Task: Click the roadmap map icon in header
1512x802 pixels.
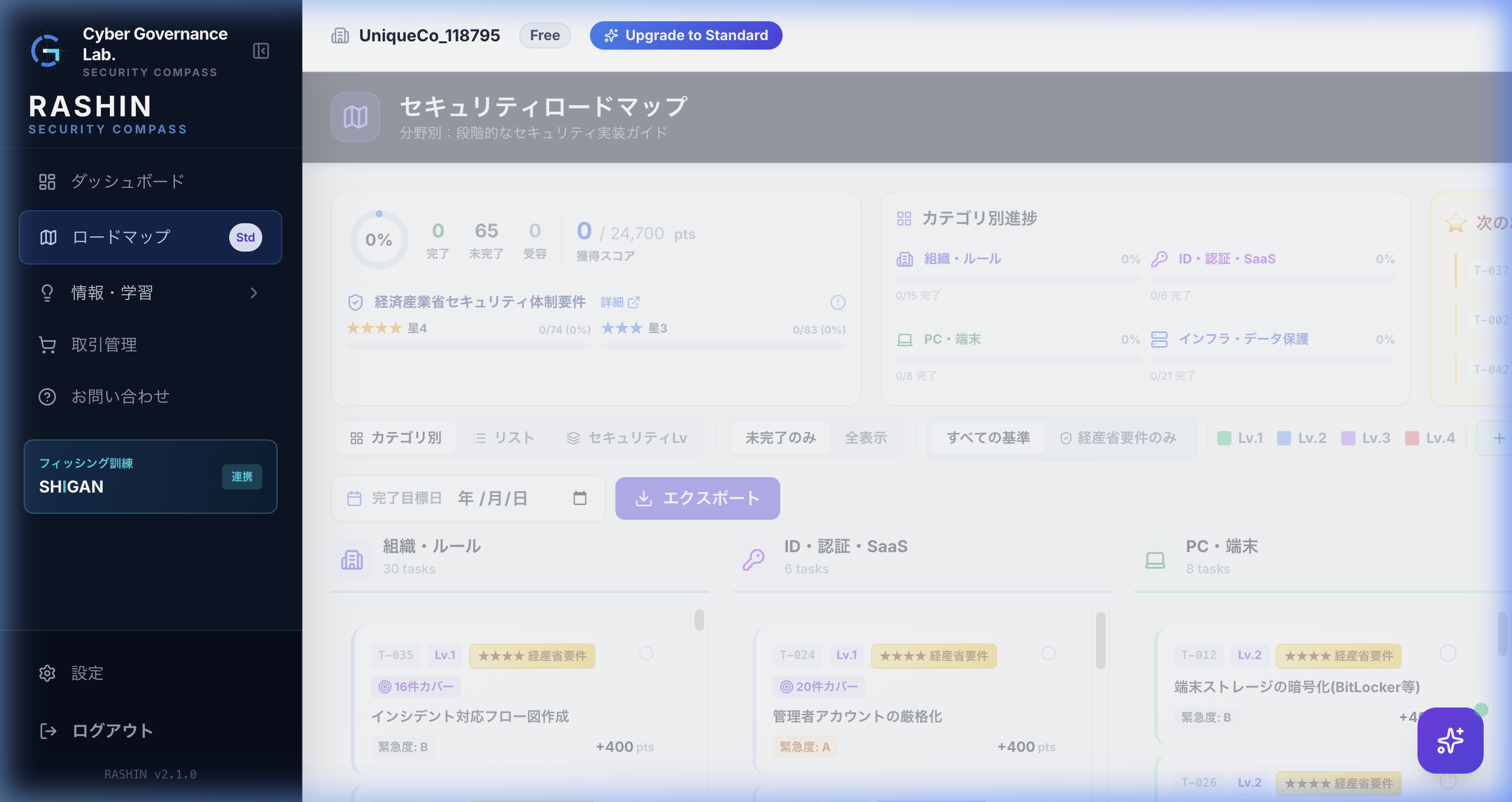Action: pos(356,117)
